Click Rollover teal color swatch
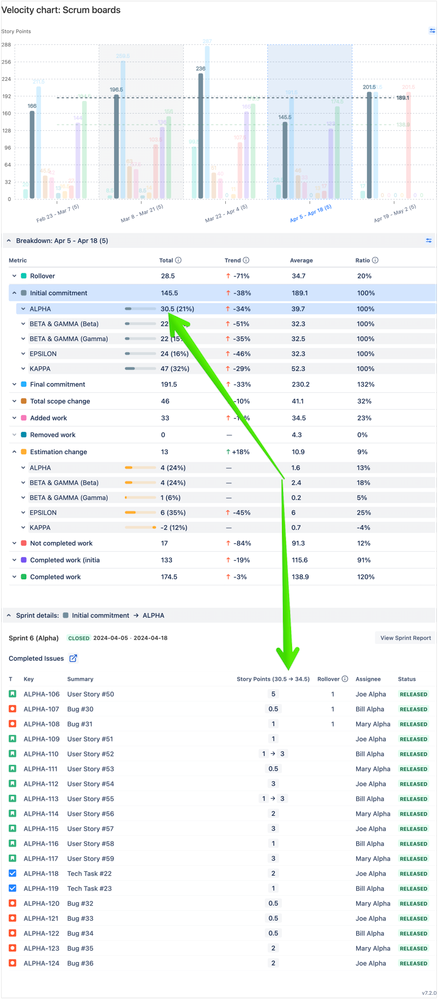The height and width of the screenshot is (999, 438). coord(24,276)
